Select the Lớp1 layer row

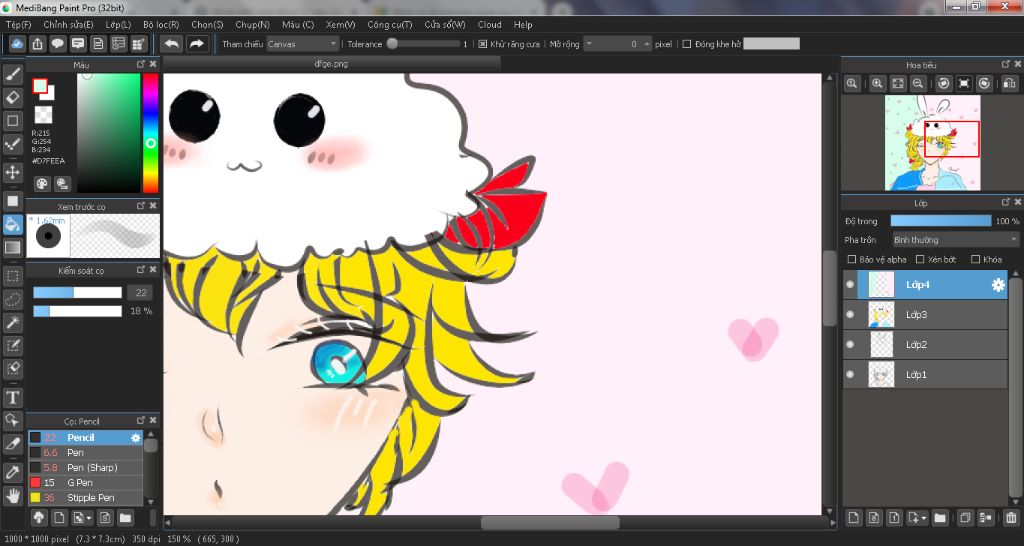[925, 374]
